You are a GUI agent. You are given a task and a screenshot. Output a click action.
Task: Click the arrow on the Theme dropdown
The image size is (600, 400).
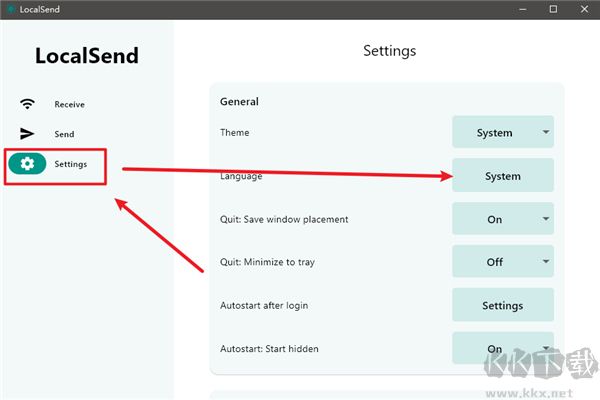point(545,132)
